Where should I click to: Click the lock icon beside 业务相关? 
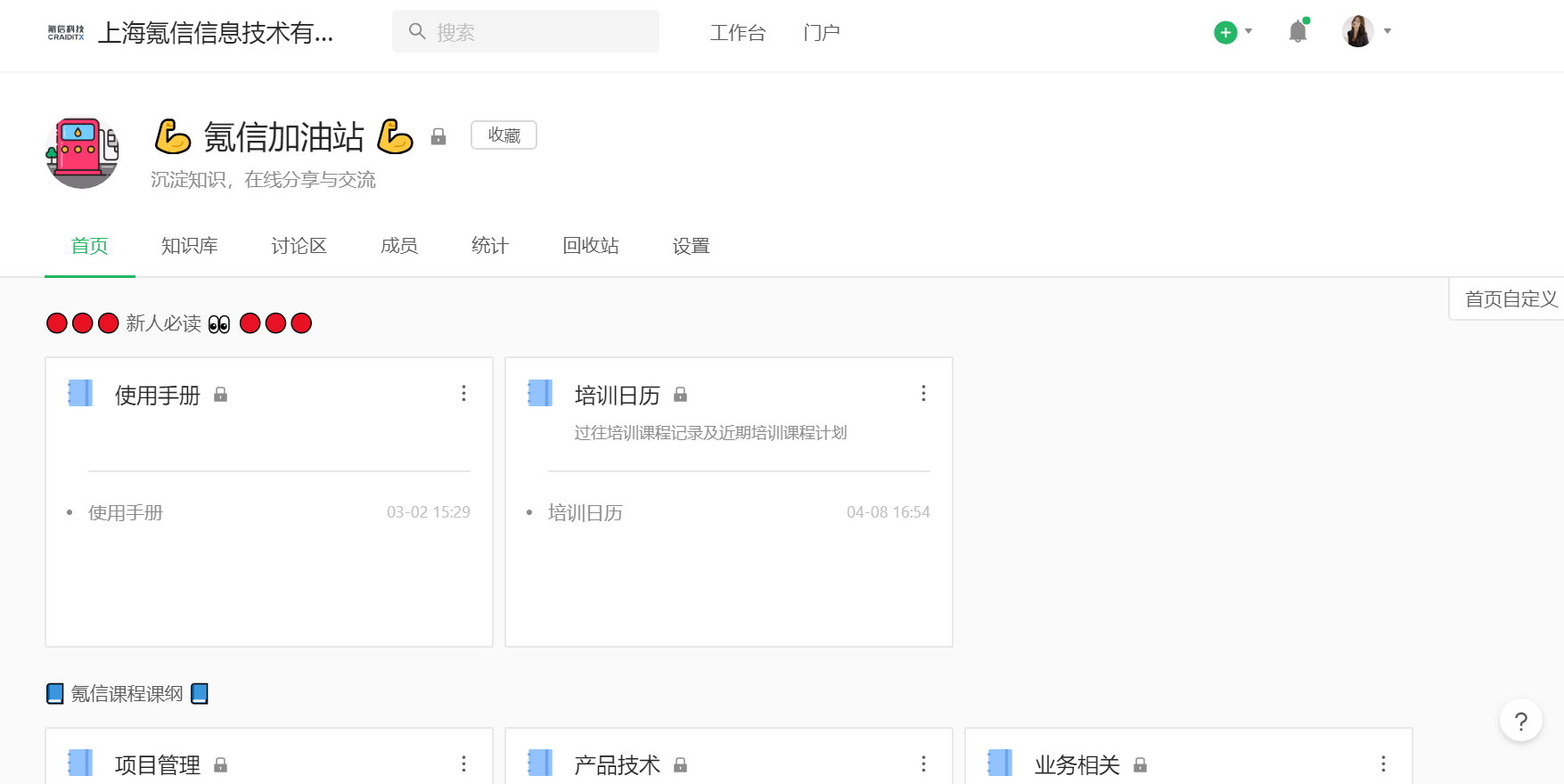click(x=1141, y=765)
